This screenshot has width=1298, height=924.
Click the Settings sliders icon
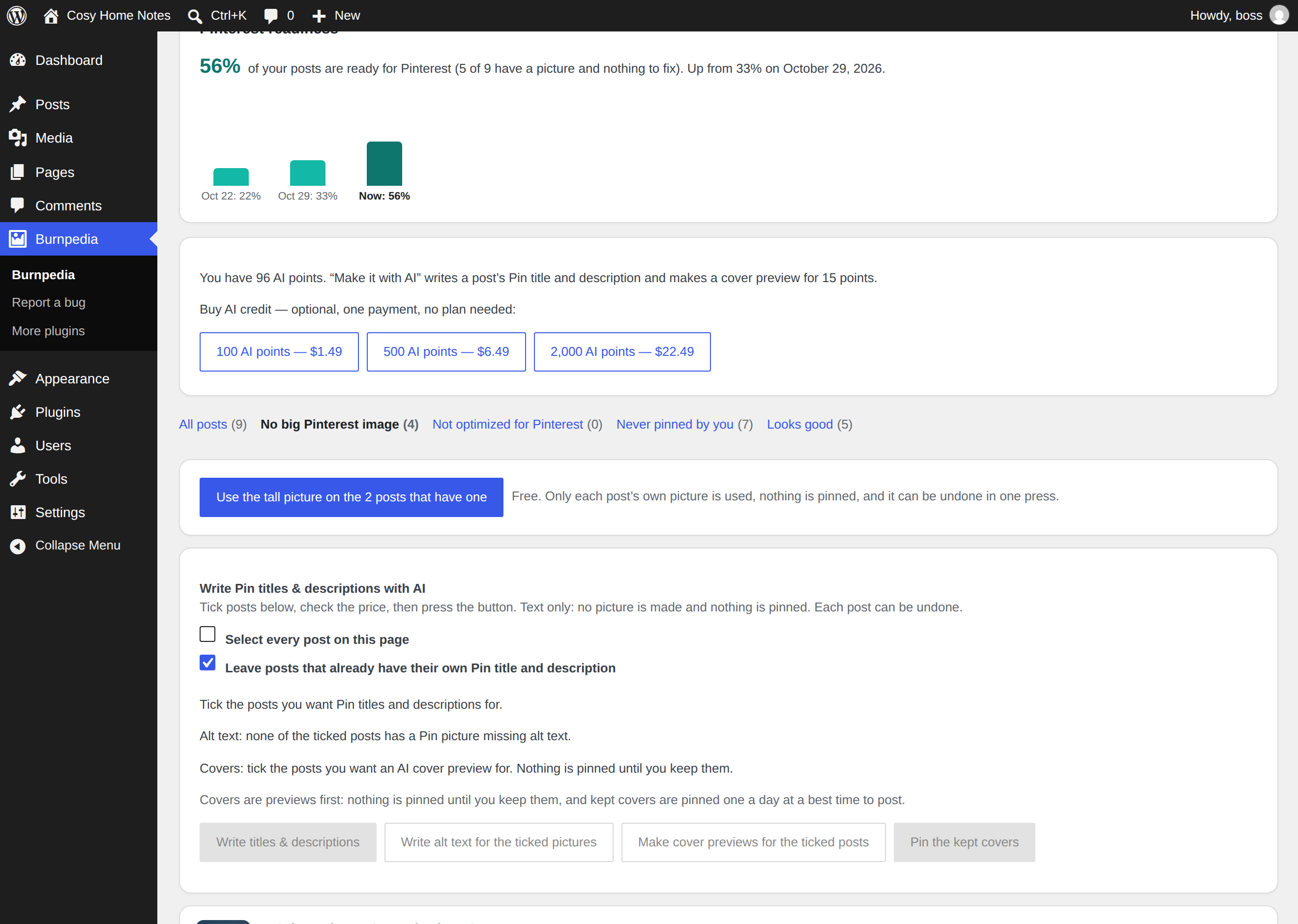coord(18,512)
